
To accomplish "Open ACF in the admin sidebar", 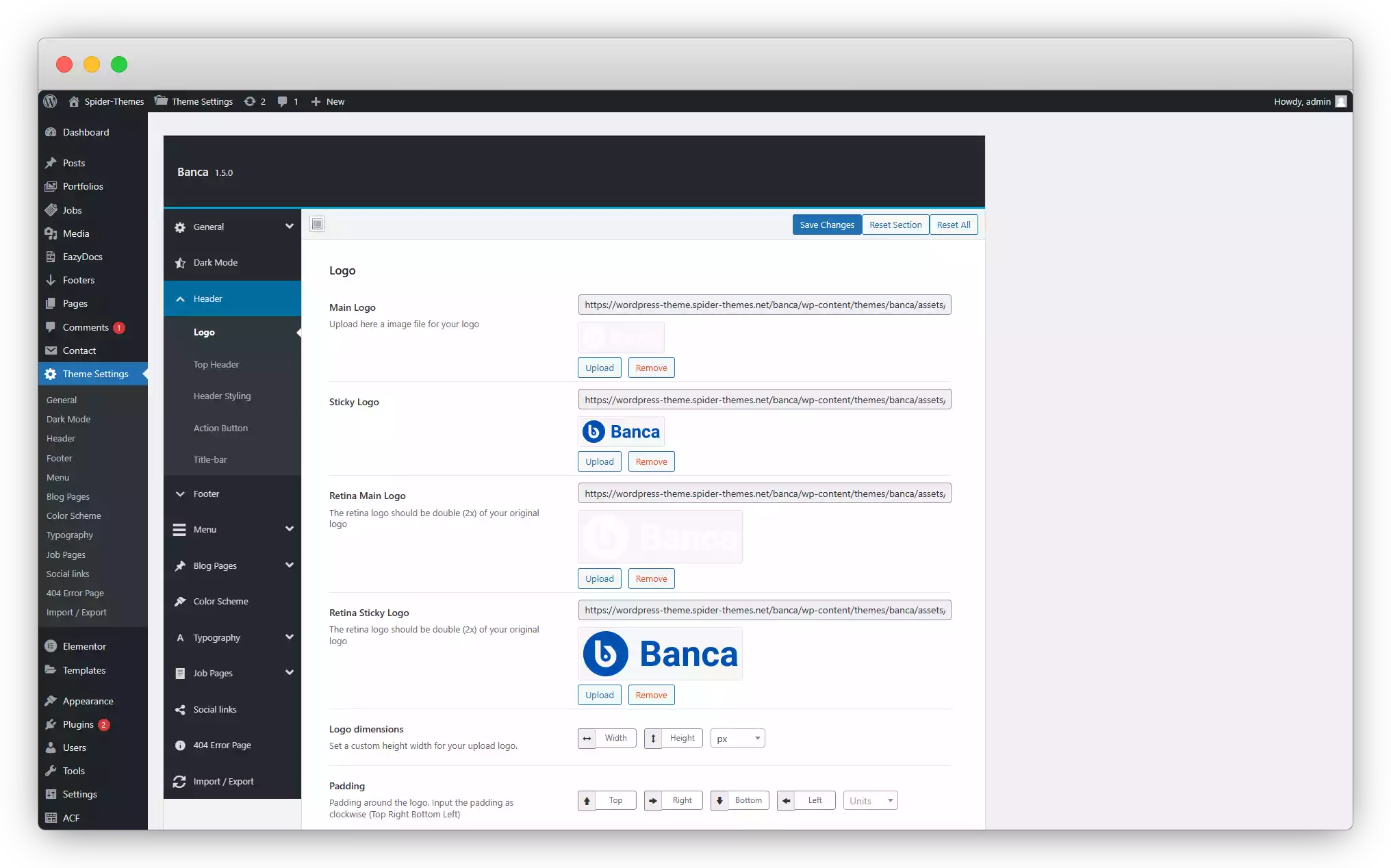I will (x=92, y=817).
